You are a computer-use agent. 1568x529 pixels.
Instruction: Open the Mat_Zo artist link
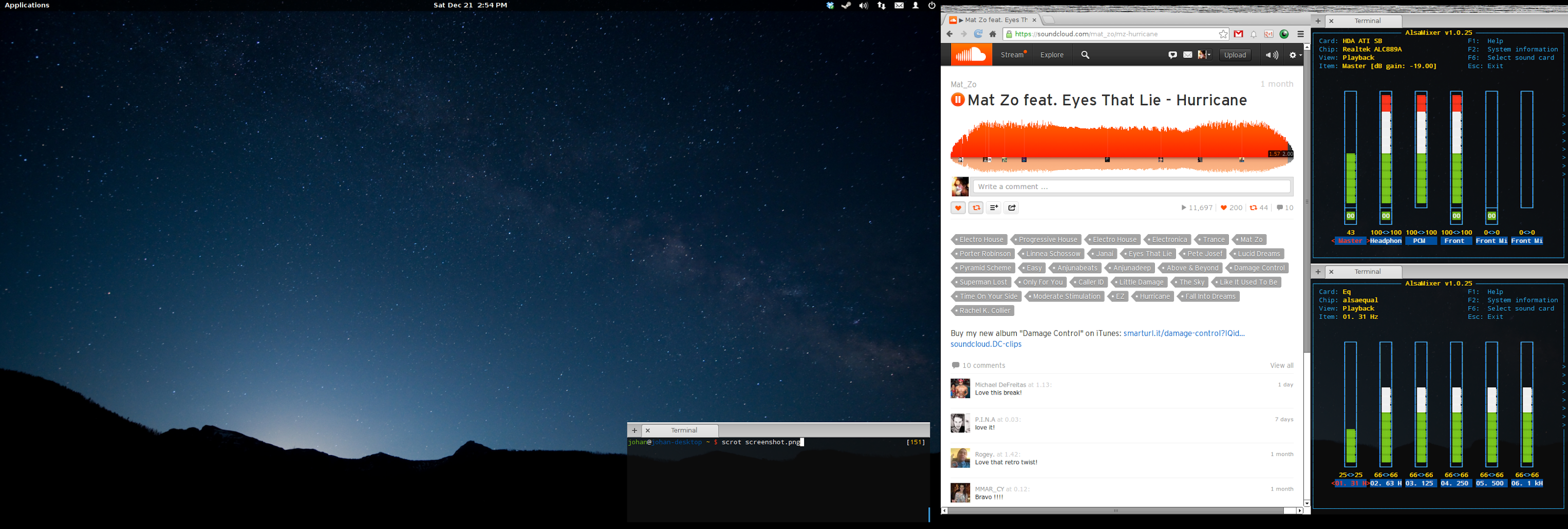click(964, 85)
